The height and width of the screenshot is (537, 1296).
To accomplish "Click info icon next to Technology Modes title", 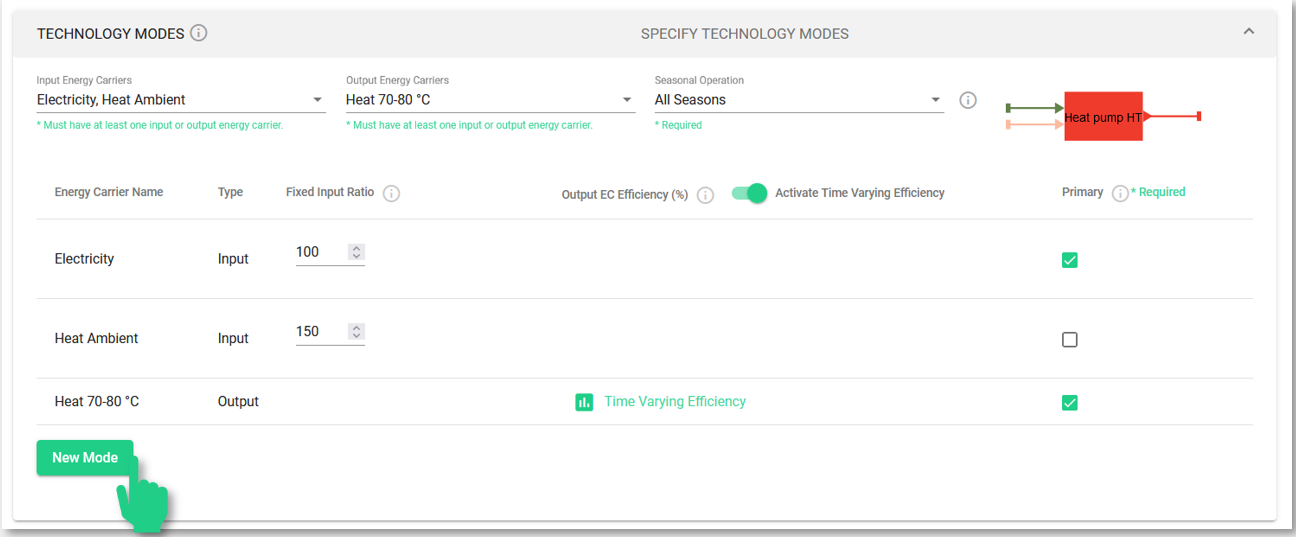I will pyautogui.click(x=199, y=33).
